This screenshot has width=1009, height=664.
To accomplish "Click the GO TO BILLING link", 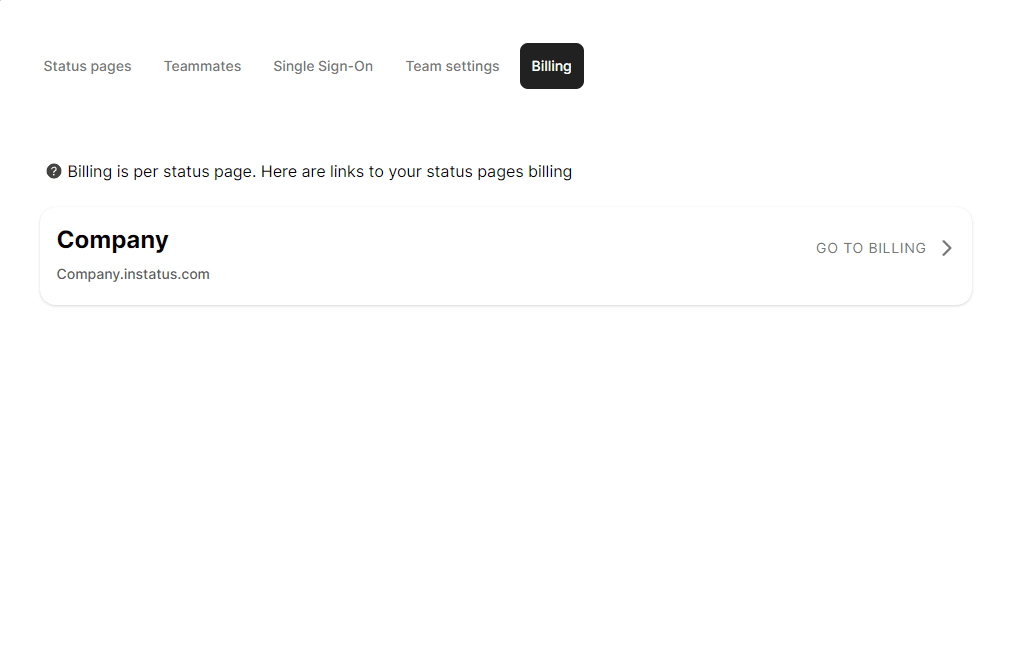I will tap(871, 248).
